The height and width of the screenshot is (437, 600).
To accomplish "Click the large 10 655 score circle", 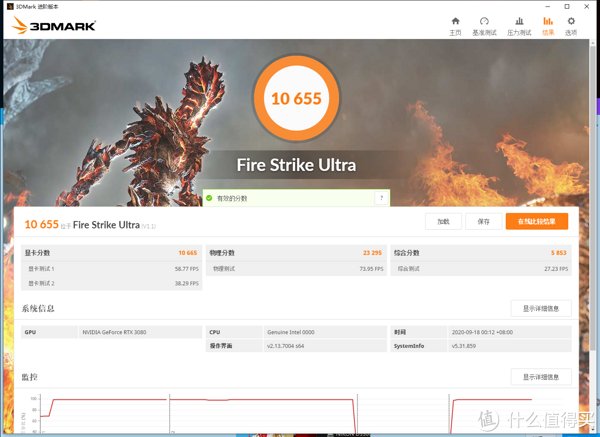I will pyautogui.click(x=296, y=98).
